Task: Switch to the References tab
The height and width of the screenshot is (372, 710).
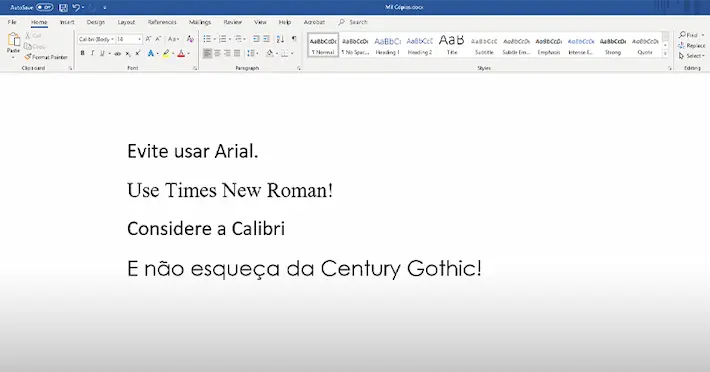Action: pos(162,22)
